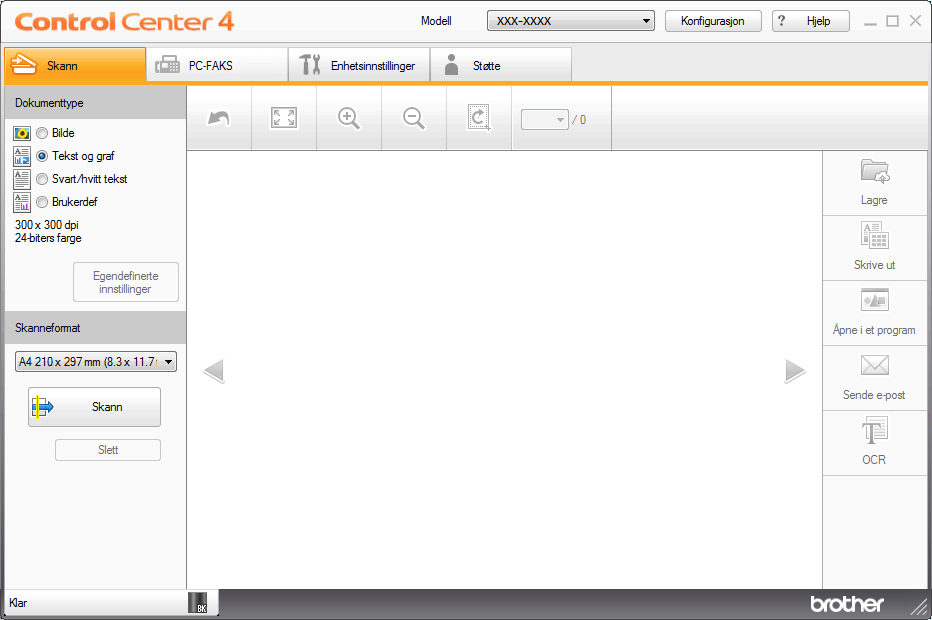Open the page number selector dropdown
This screenshot has width=932, height=620.
pyautogui.click(x=544, y=118)
